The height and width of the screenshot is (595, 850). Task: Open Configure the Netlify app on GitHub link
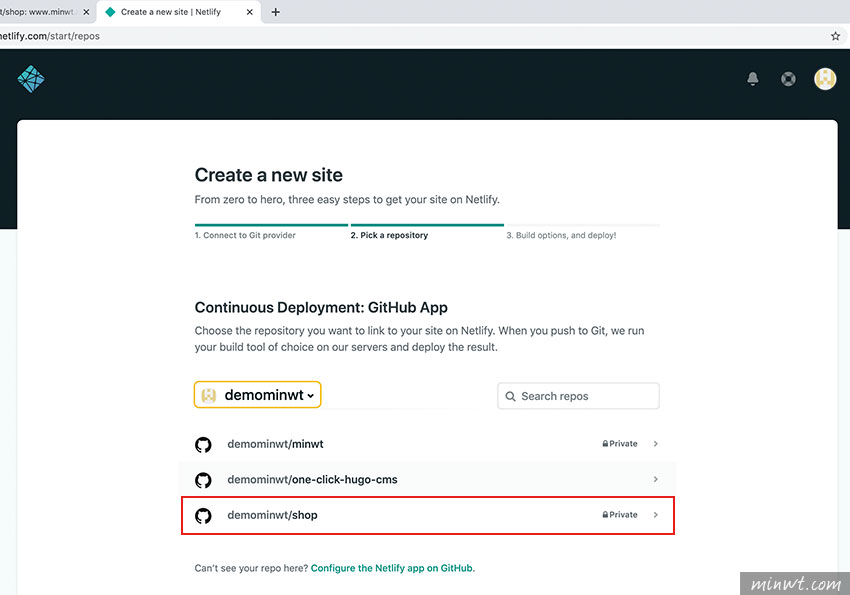tap(391, 568)
